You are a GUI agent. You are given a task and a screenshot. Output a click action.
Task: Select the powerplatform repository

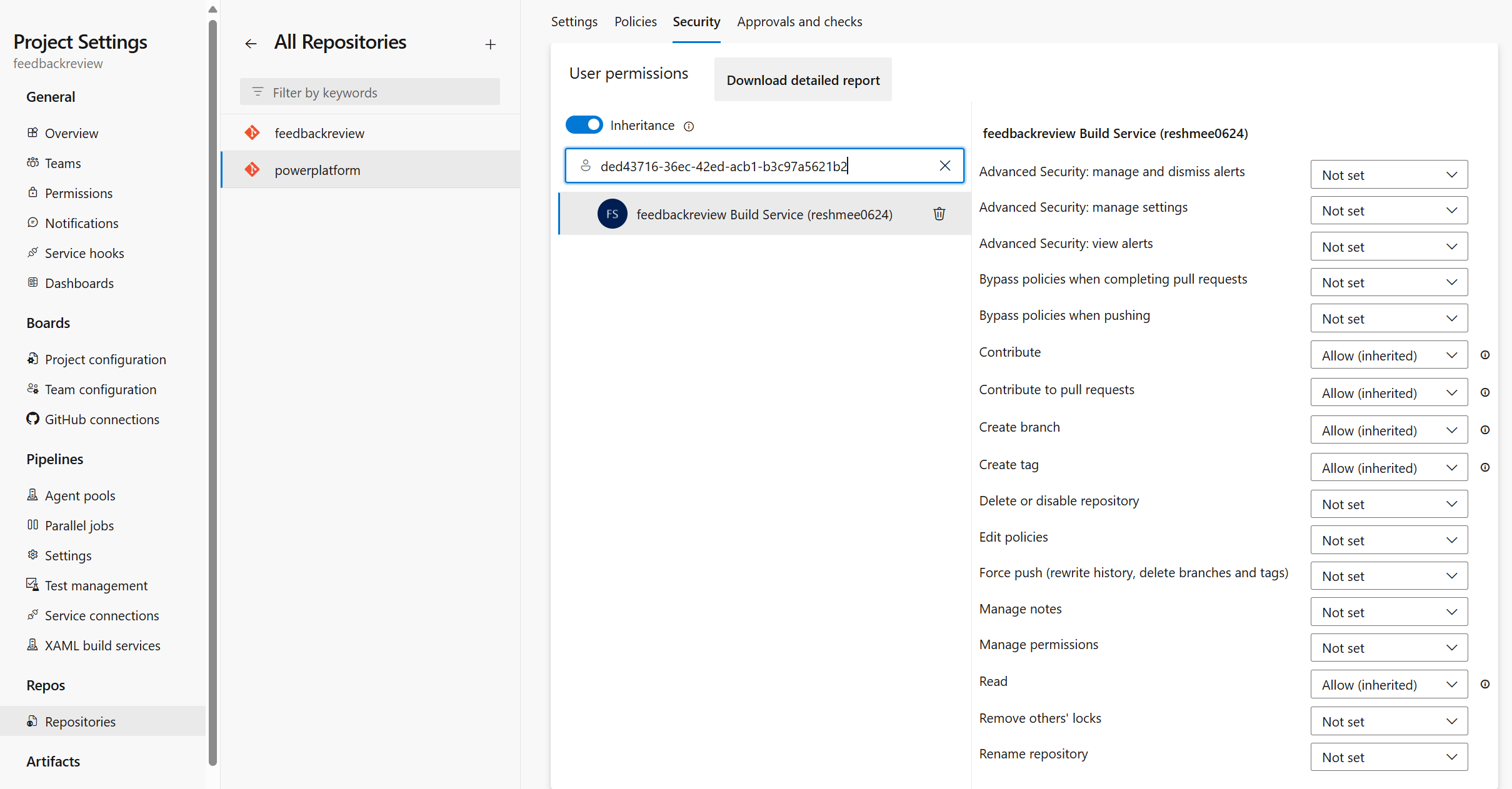click(x=318, y=169)
